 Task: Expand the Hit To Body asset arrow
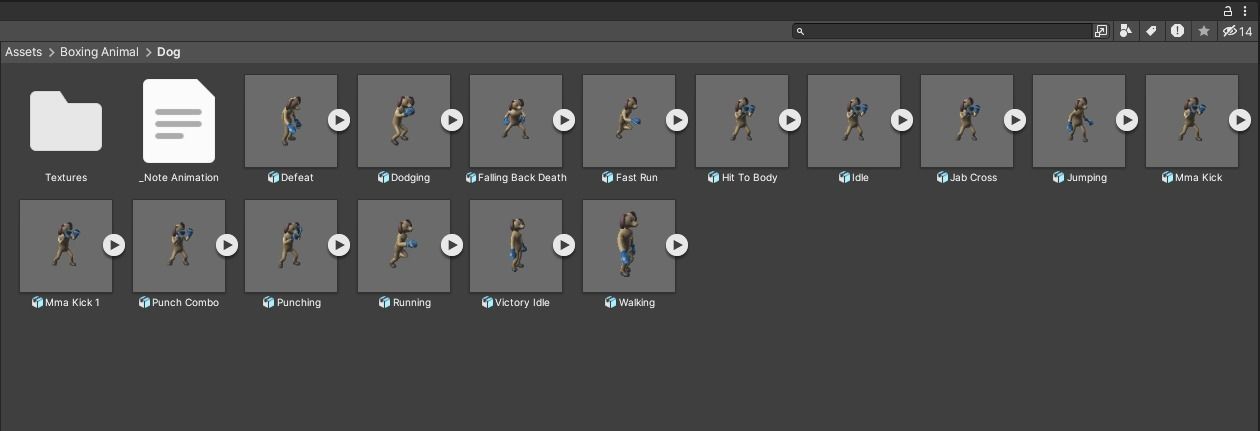[790, 120]
